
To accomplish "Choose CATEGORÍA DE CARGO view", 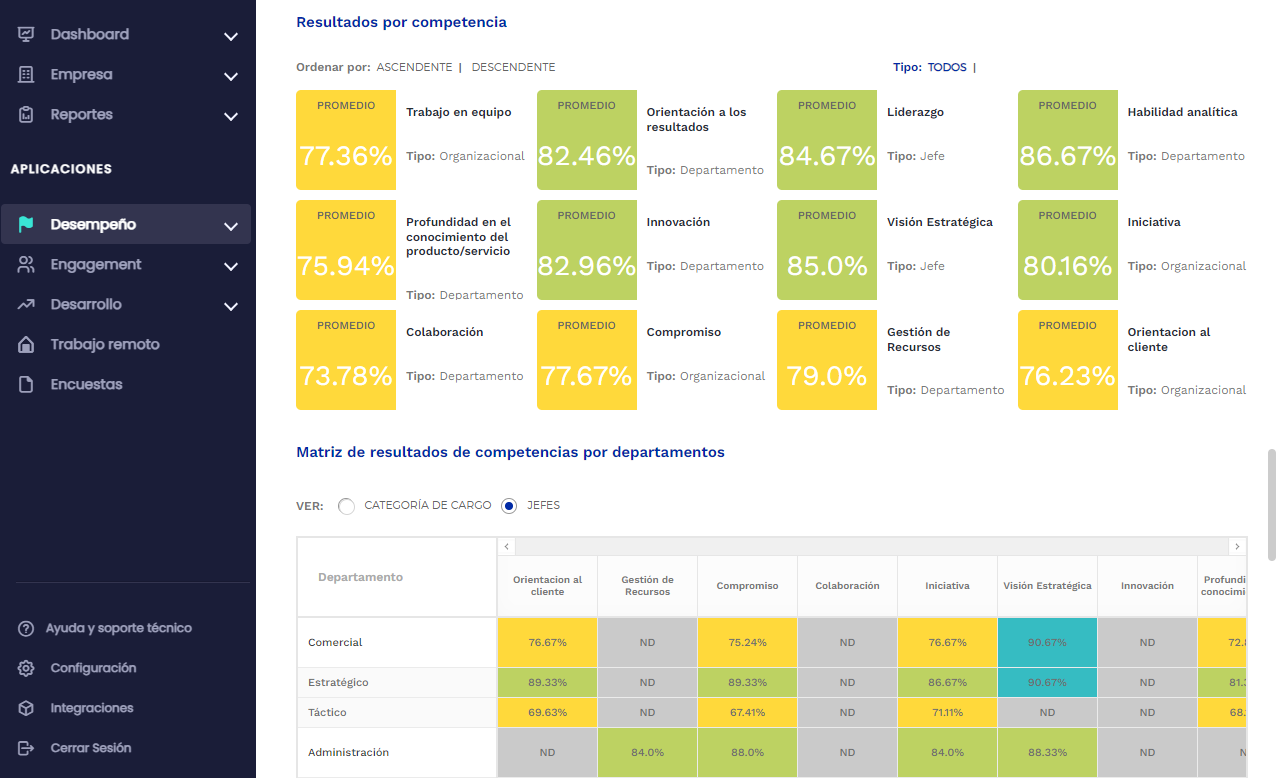I will pos(346,506).
